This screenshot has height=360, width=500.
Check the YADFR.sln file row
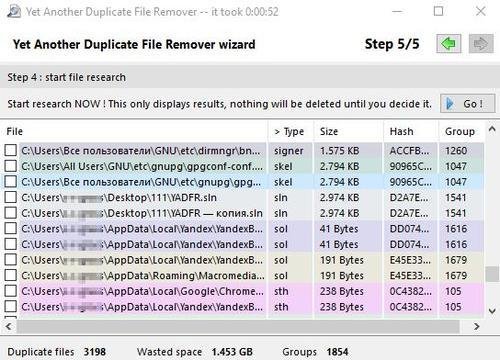point(11,197)
